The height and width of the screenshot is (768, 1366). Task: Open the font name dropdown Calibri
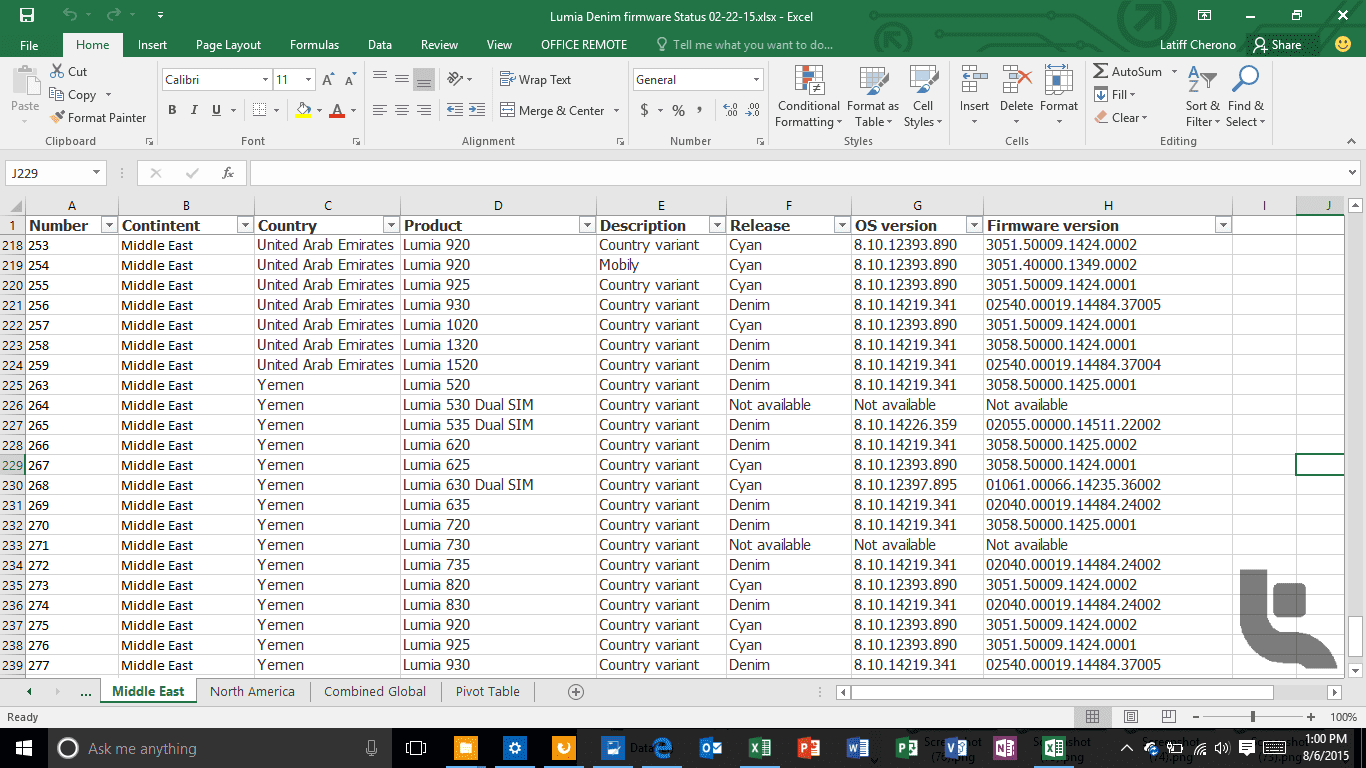(x=265, y=80)
